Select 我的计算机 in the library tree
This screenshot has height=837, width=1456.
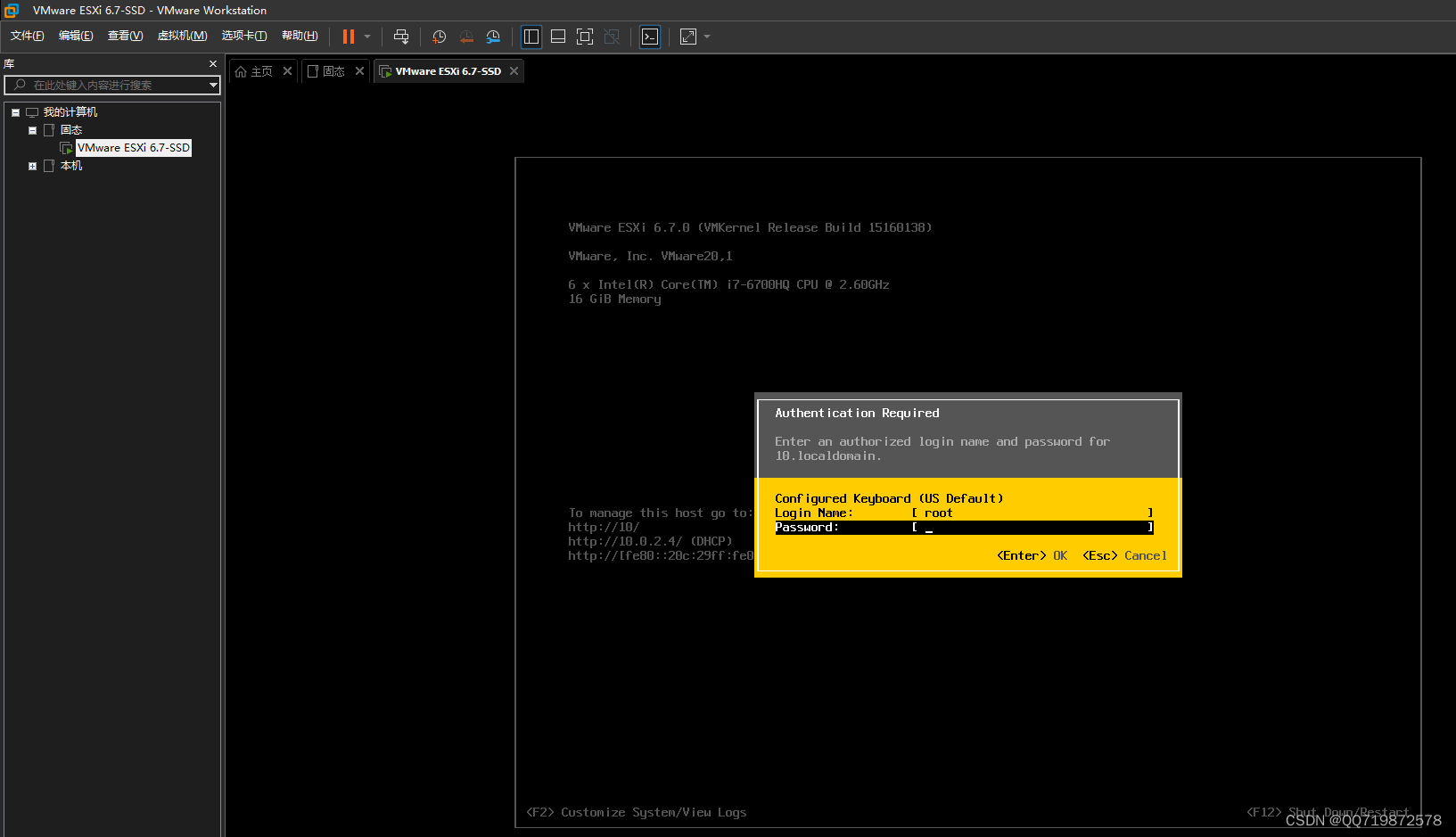coord(70,112)
